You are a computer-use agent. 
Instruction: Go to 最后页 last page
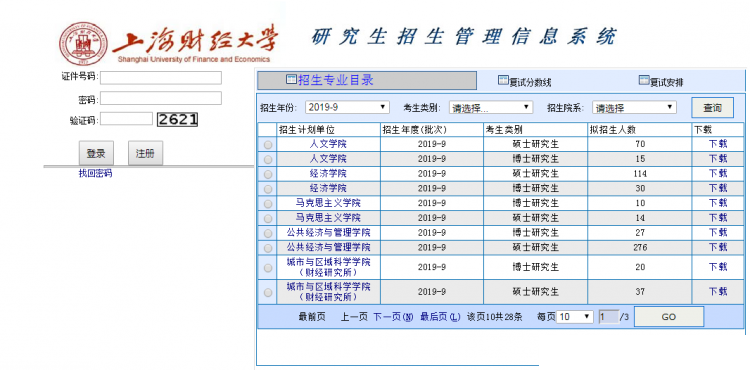[440, 316]
